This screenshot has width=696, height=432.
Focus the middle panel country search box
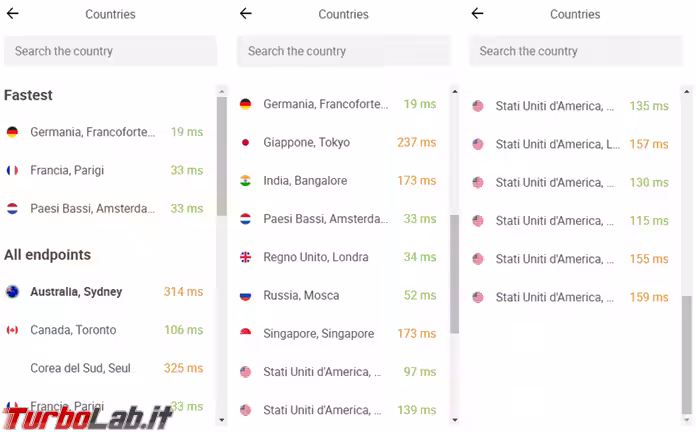tap(343, 51)
